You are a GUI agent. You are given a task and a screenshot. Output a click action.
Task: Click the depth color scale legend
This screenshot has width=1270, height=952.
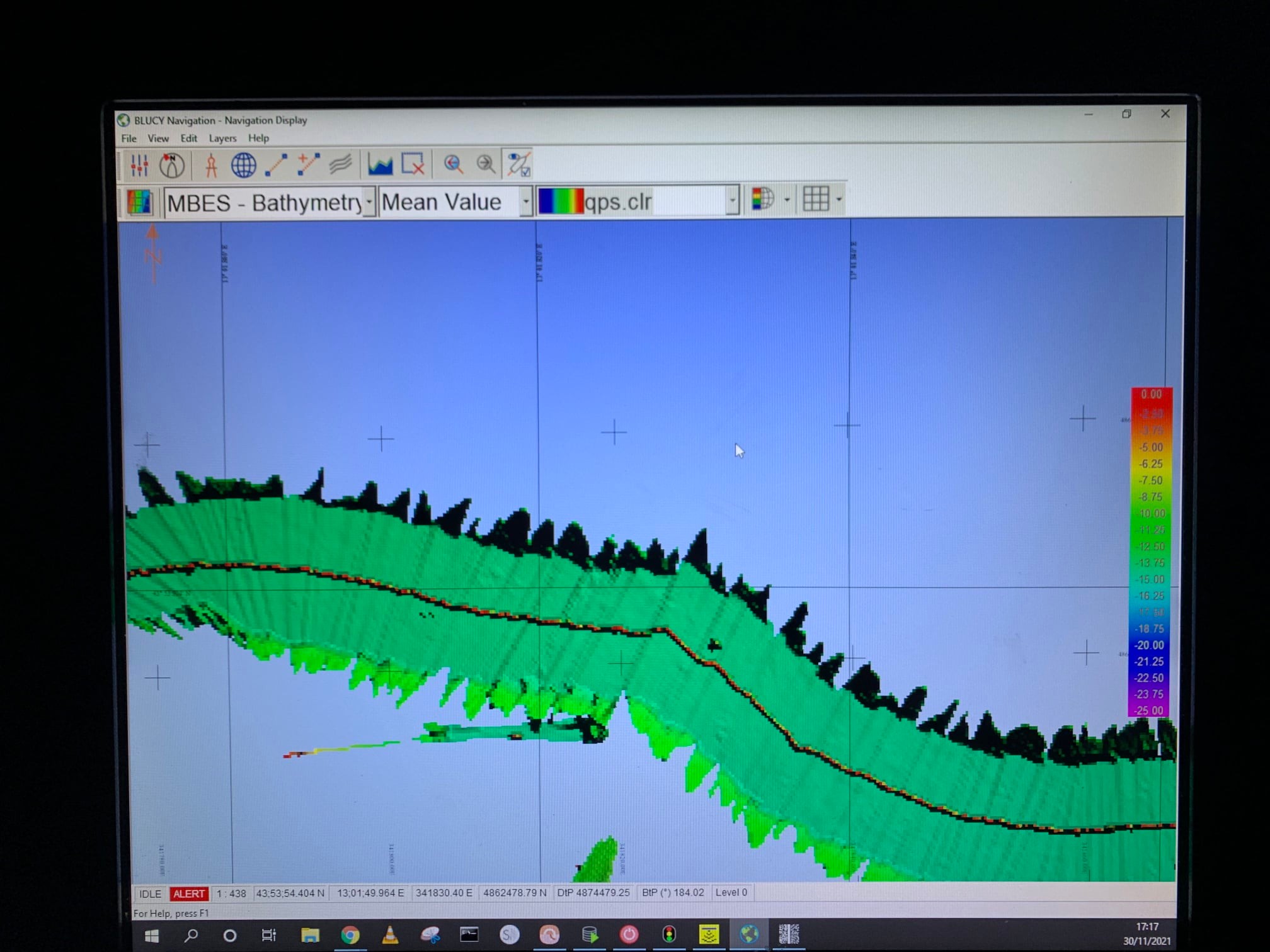pyautogui.click(x=1150, y=552)
